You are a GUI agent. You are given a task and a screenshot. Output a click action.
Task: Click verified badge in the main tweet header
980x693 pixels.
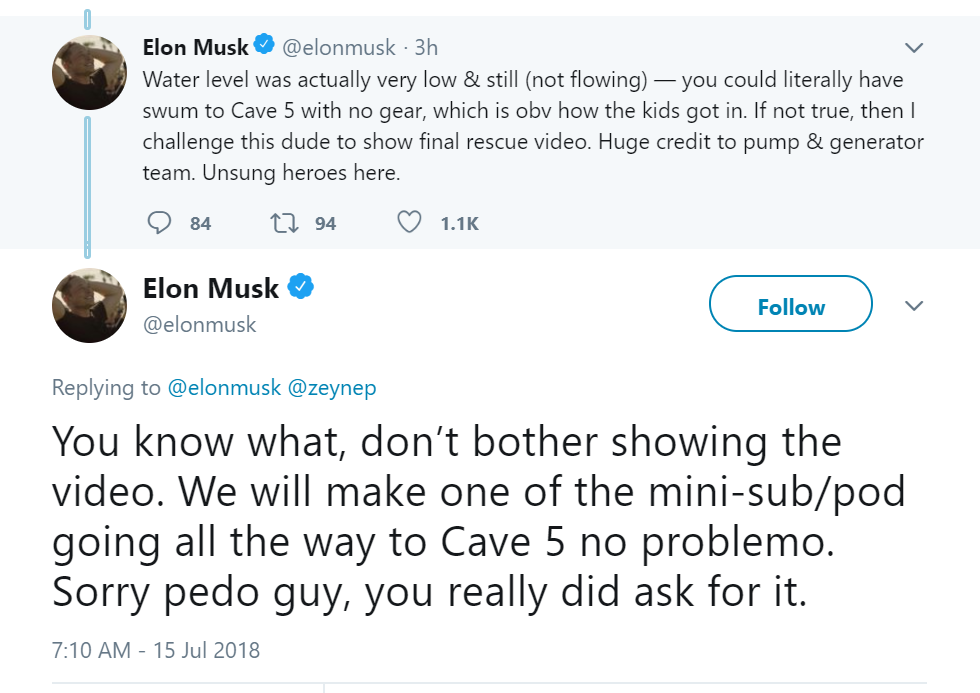(301, 288)
